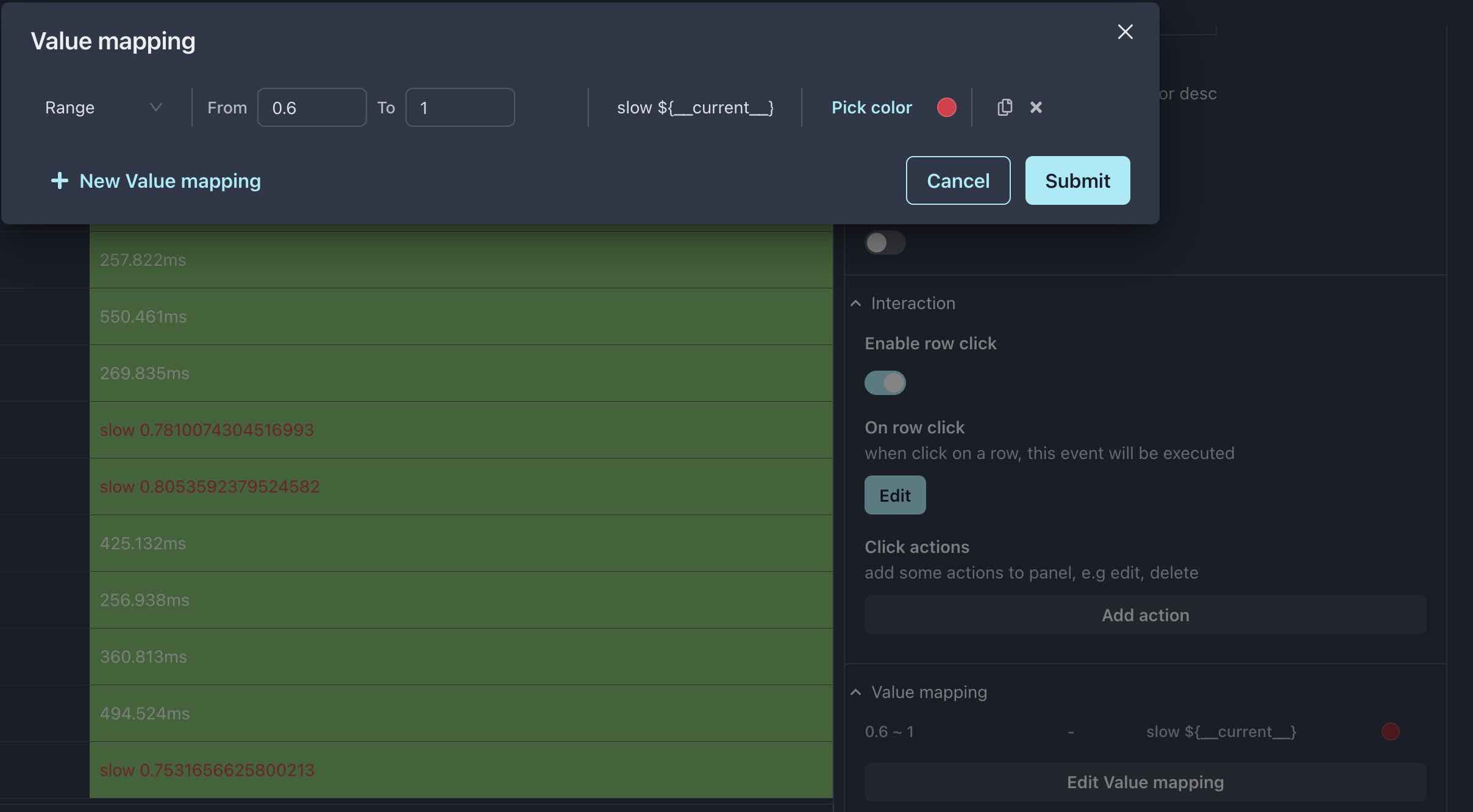Select the slow 0.7810074304516993 row
Screen dimensions: 1473x812
[x=461, y=430]
